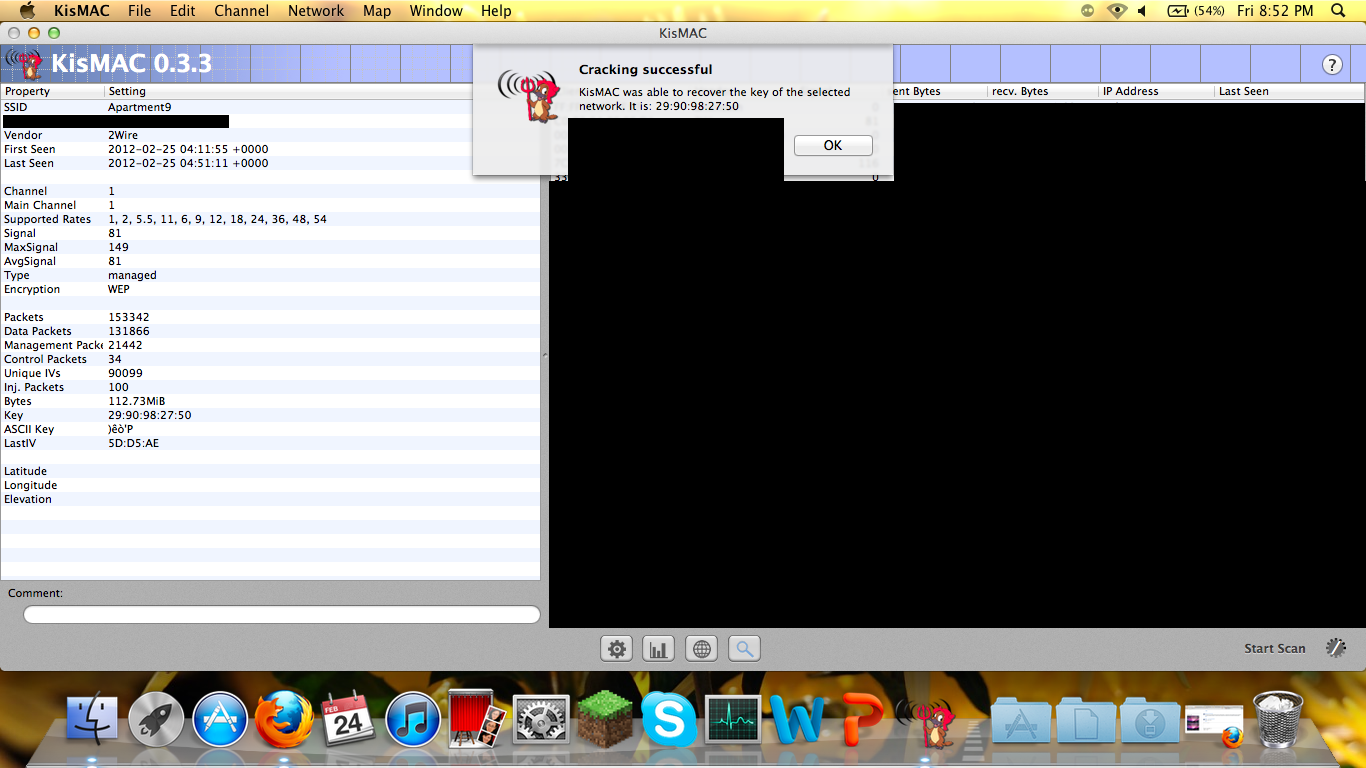Open the Trash in the dock
This screenshot has height=768, width=1366.
[x=1278, y=720]
